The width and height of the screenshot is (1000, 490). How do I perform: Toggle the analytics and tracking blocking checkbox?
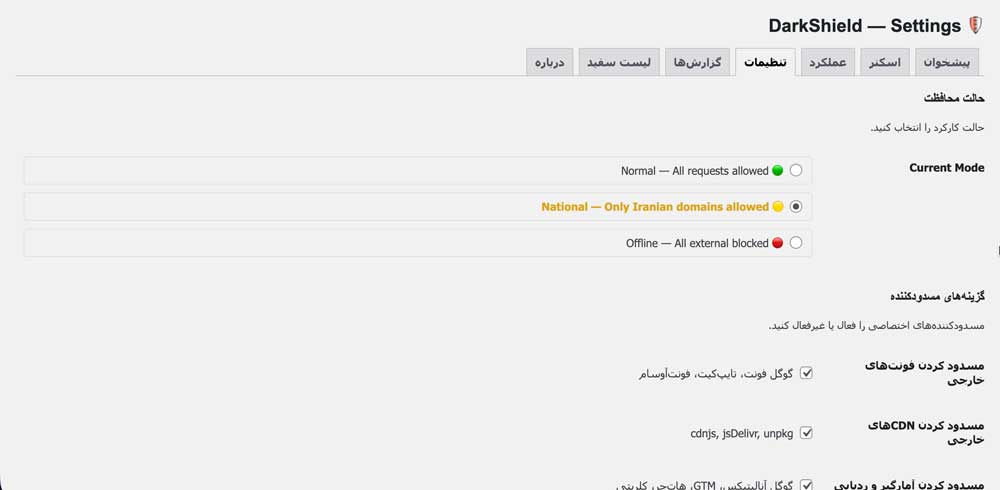coord(806,485)
